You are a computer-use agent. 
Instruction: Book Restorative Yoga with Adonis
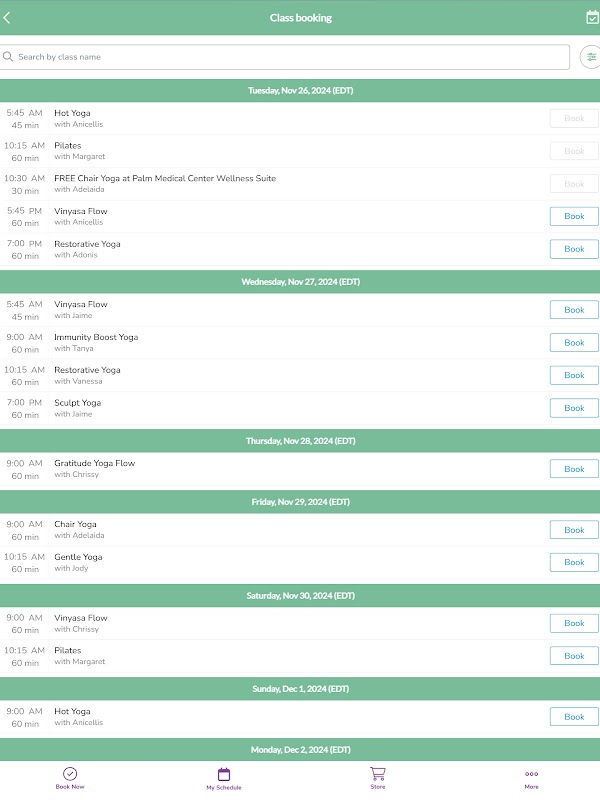click(x=574, y=249)
